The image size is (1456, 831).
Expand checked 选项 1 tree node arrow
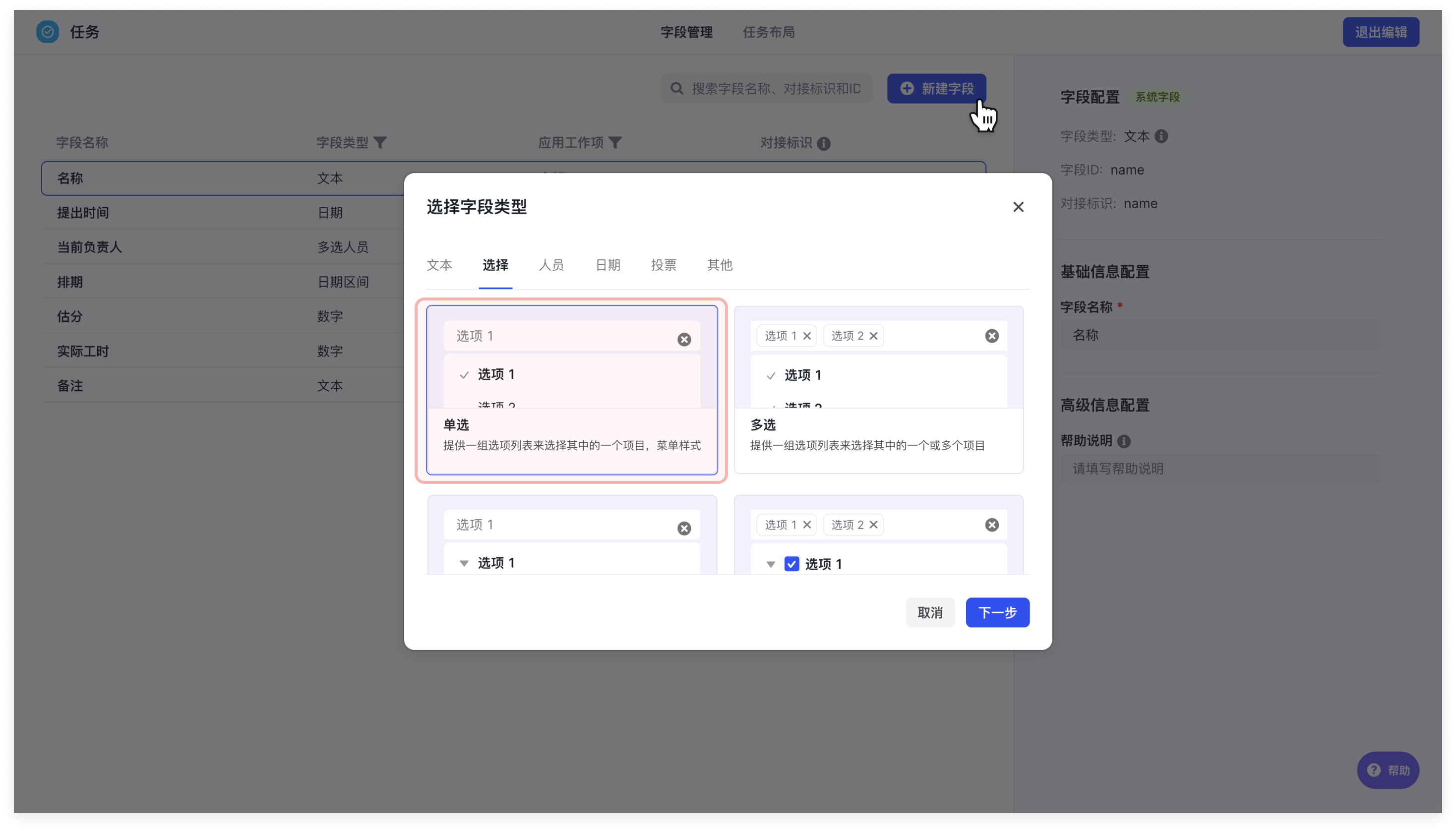pyautogui.click(x=771, y=564)
